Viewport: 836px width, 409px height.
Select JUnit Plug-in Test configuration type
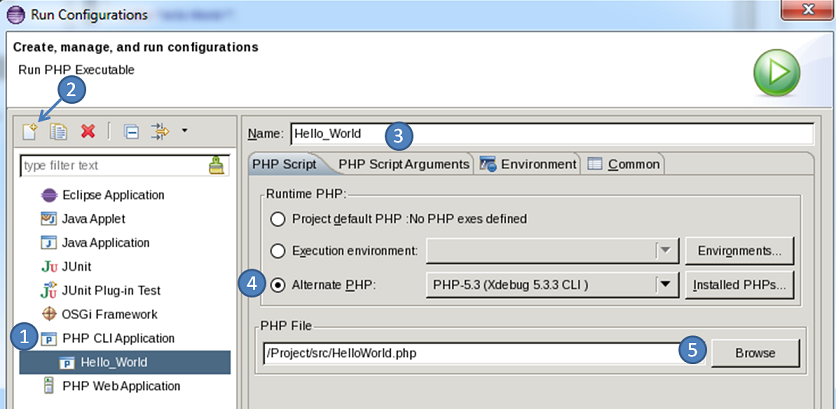pos(111,291)
